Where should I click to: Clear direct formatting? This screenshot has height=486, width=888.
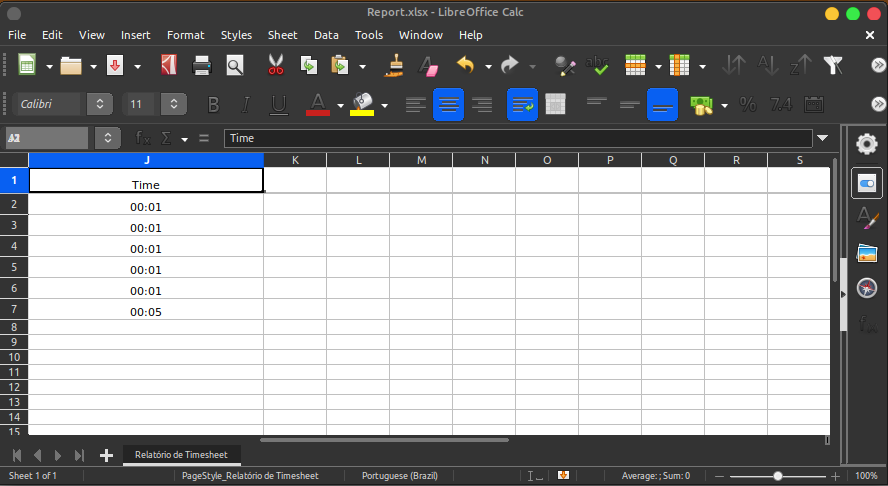tap(428, 66)
